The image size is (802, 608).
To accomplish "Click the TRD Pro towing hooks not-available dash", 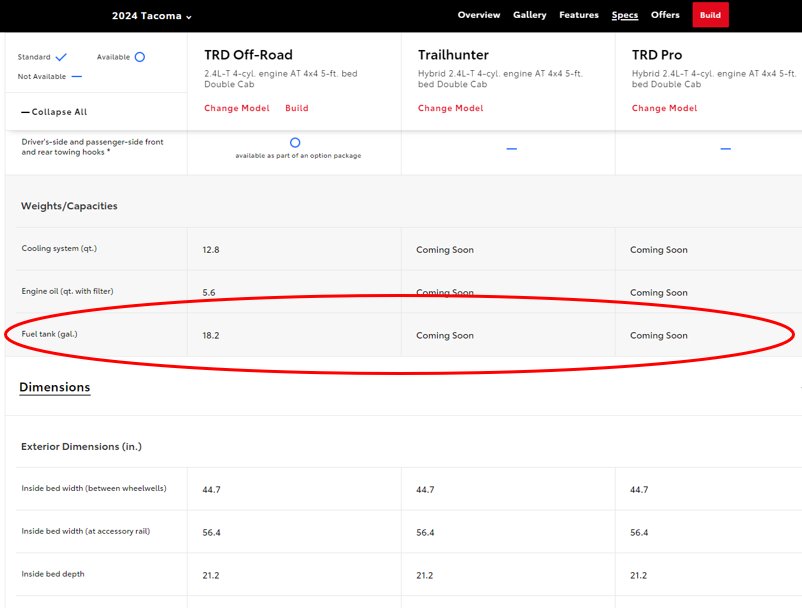I will pyautogui.click(x=725, y=149).
